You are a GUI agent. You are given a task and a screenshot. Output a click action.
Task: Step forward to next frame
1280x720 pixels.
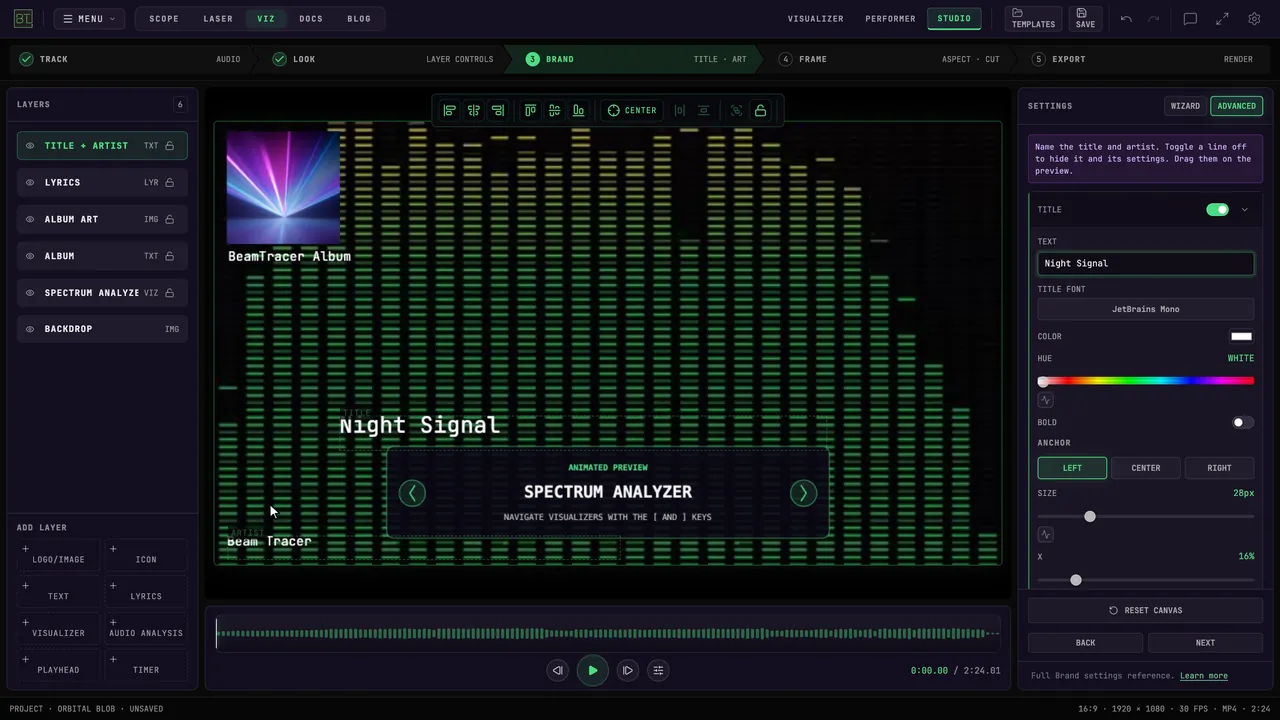pos(627,671)
